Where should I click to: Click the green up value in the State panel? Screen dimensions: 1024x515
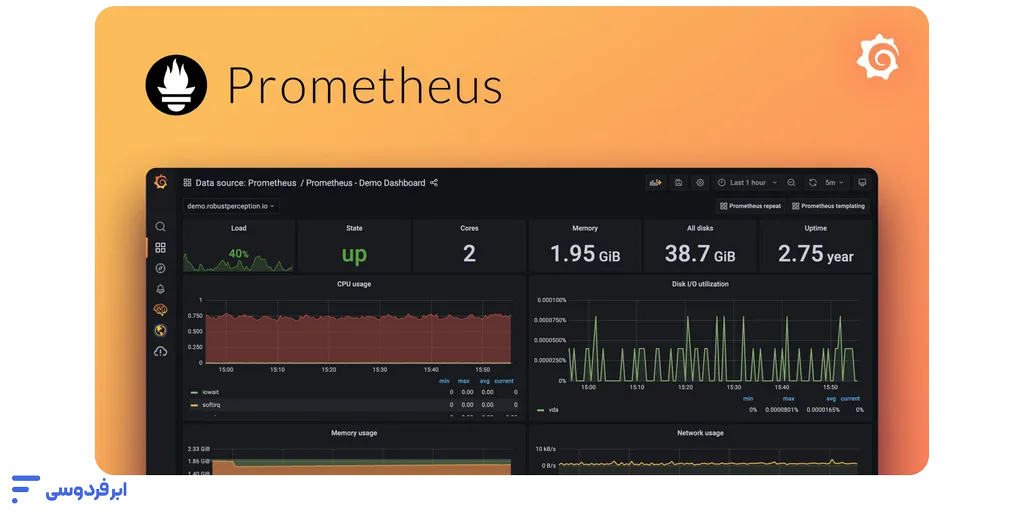tap(354, 254)
